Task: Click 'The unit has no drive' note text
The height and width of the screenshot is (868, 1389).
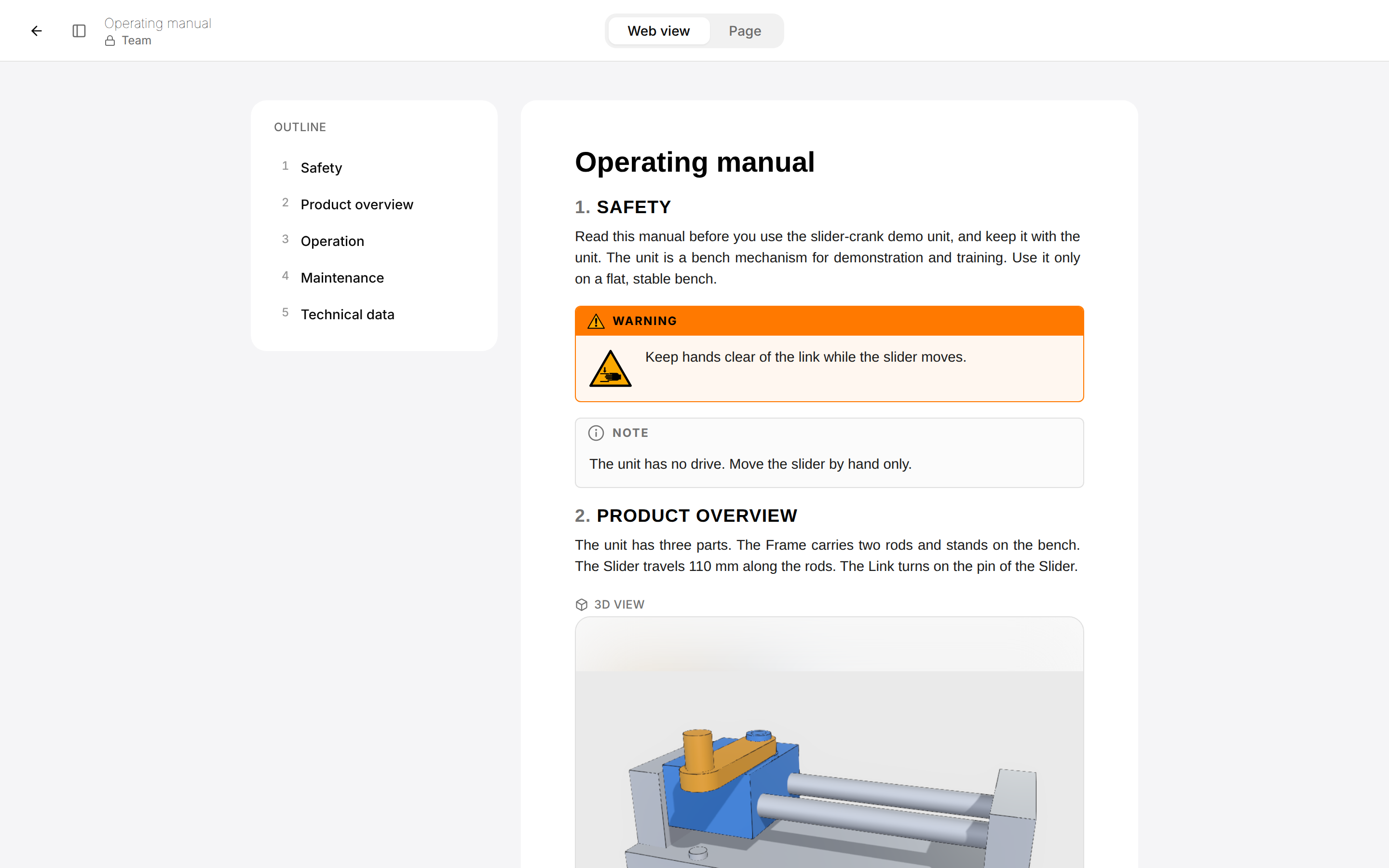Action: pyautogui.click(x=750, y=464)
